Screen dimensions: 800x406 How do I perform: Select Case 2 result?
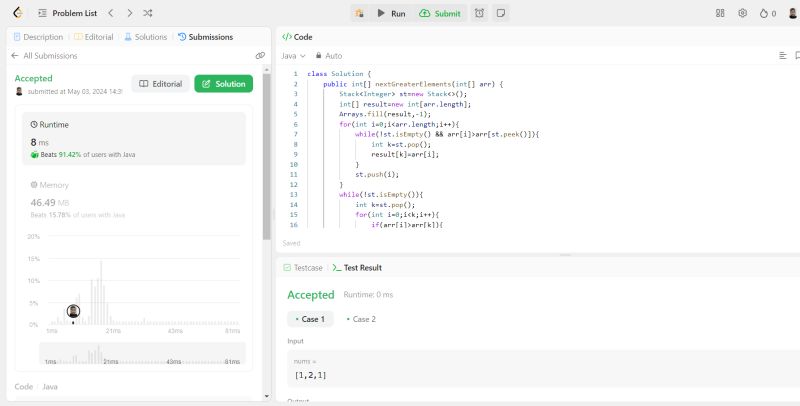(x=361, y=319)
